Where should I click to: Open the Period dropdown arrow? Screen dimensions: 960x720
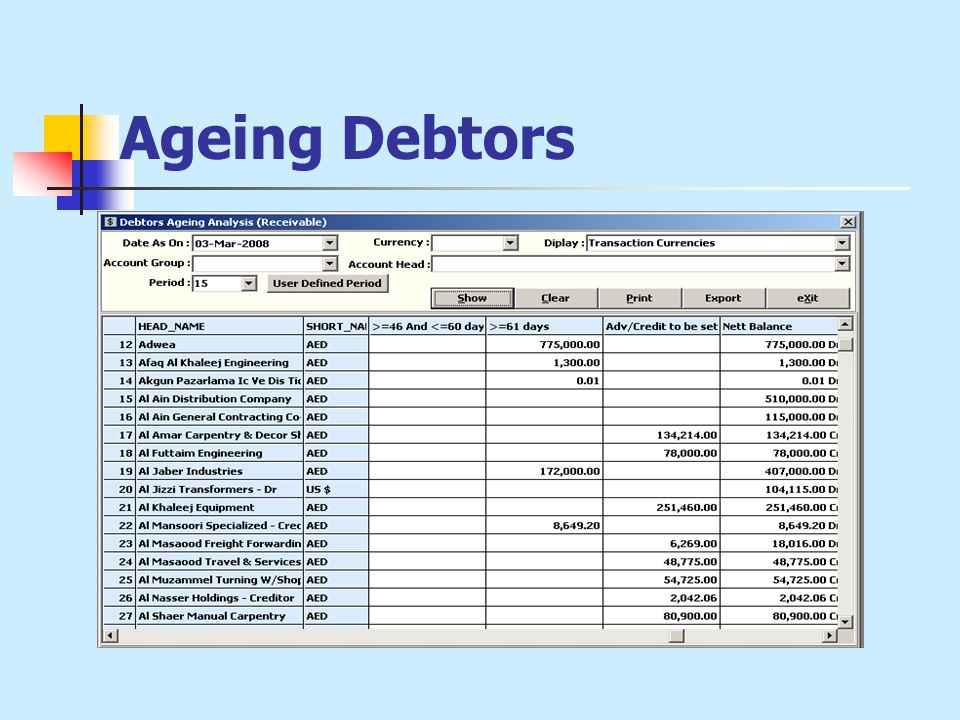[x=248, y=283]
